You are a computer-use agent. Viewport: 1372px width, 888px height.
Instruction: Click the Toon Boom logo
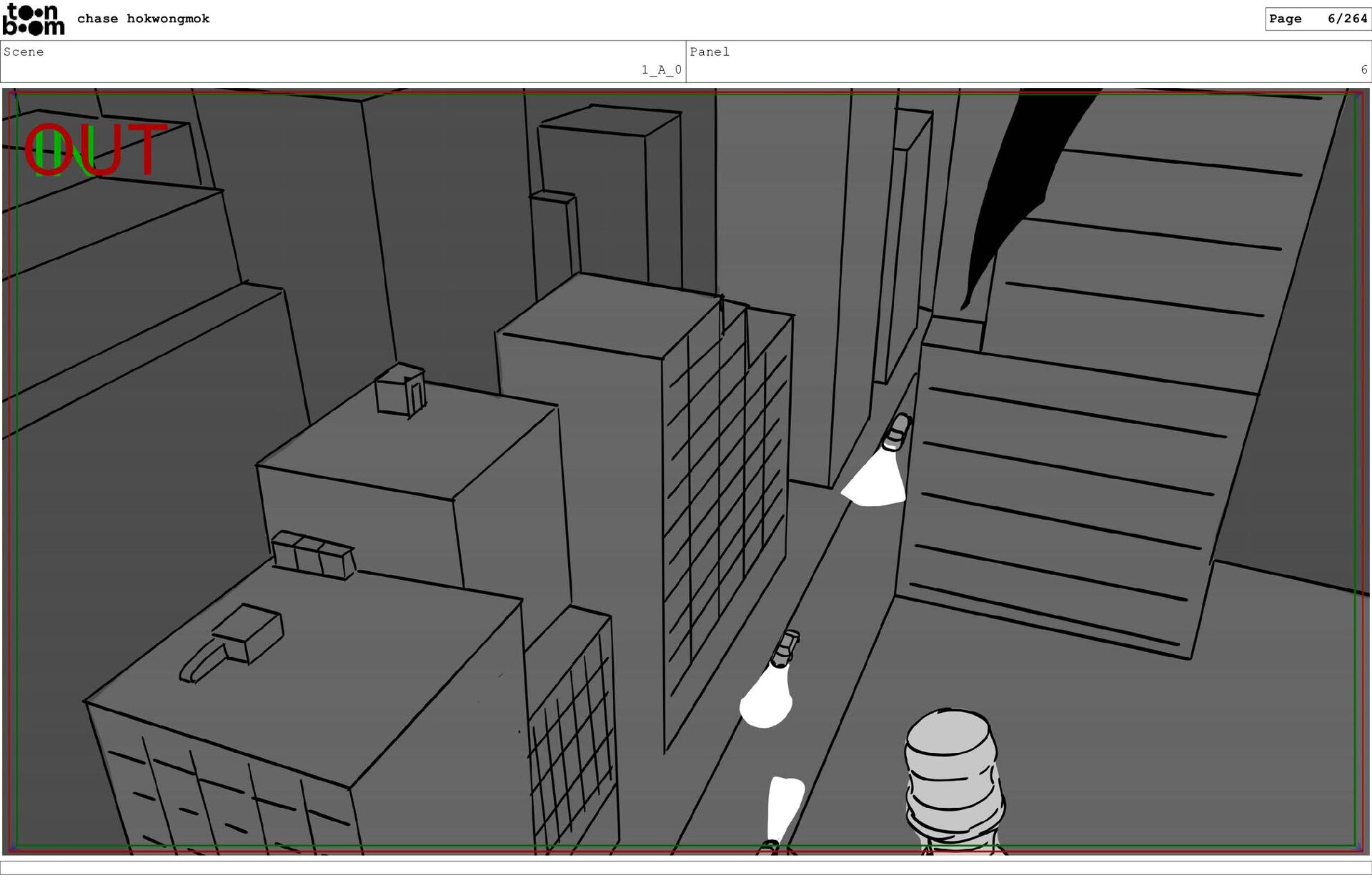(x=33, y=19)
